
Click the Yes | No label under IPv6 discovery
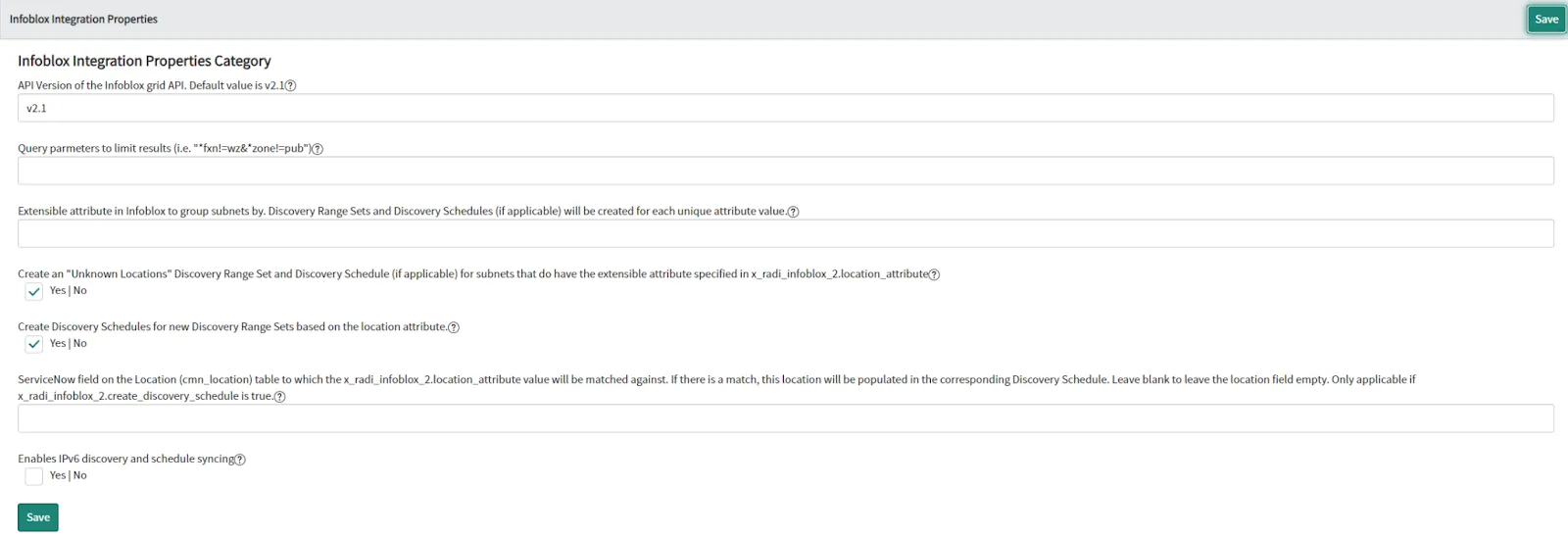point(69,476)
